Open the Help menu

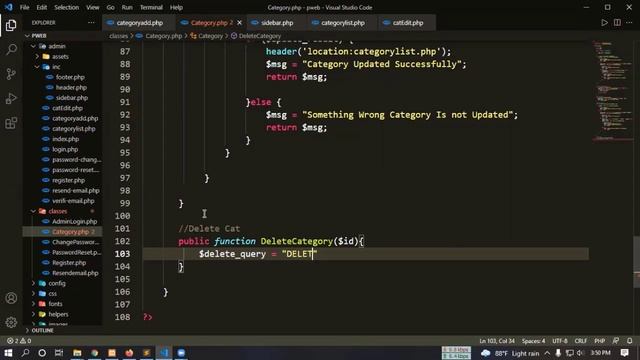(x=176, y=7)
